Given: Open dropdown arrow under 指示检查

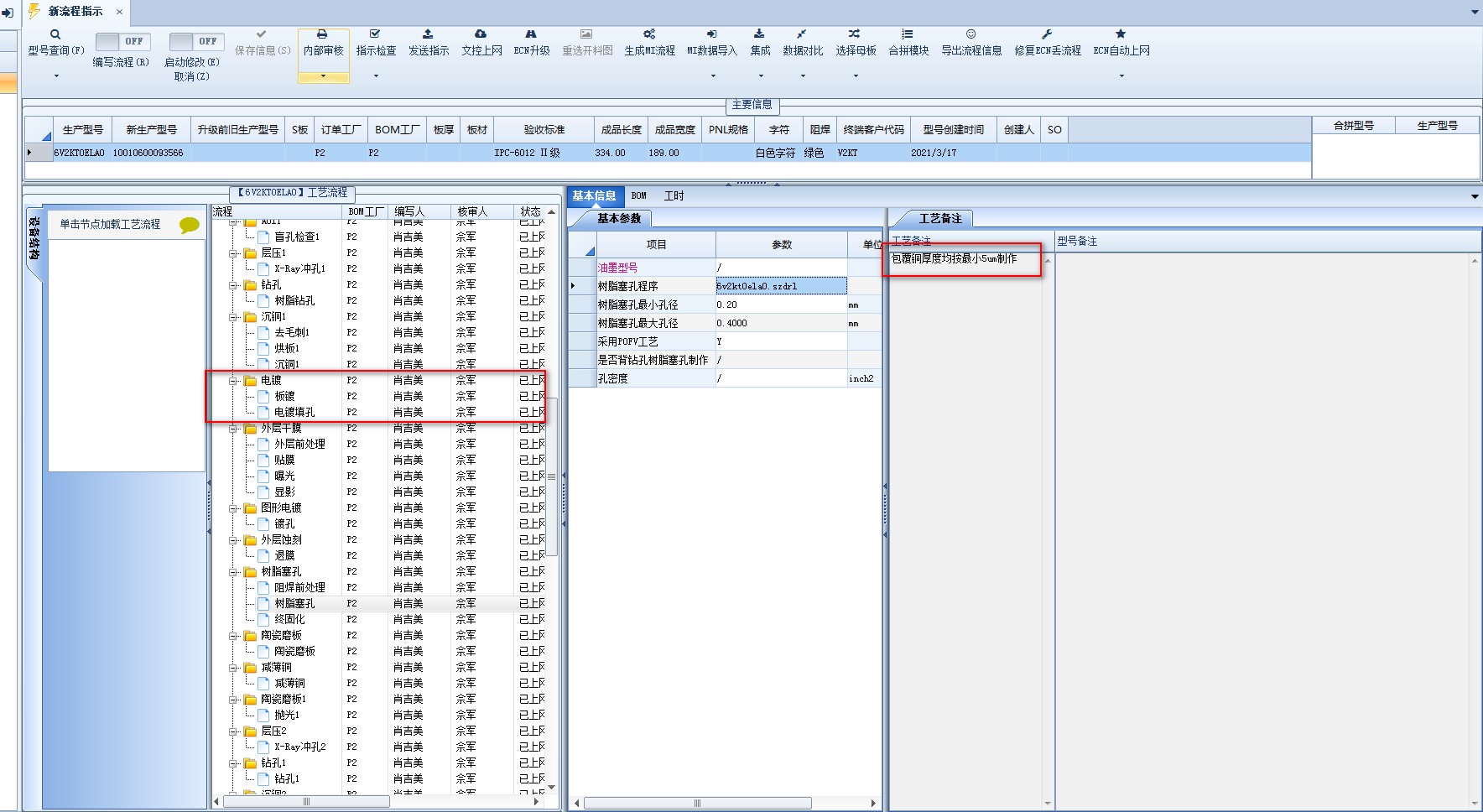Looking at the screenshot, I should click(x=376, y=76).
